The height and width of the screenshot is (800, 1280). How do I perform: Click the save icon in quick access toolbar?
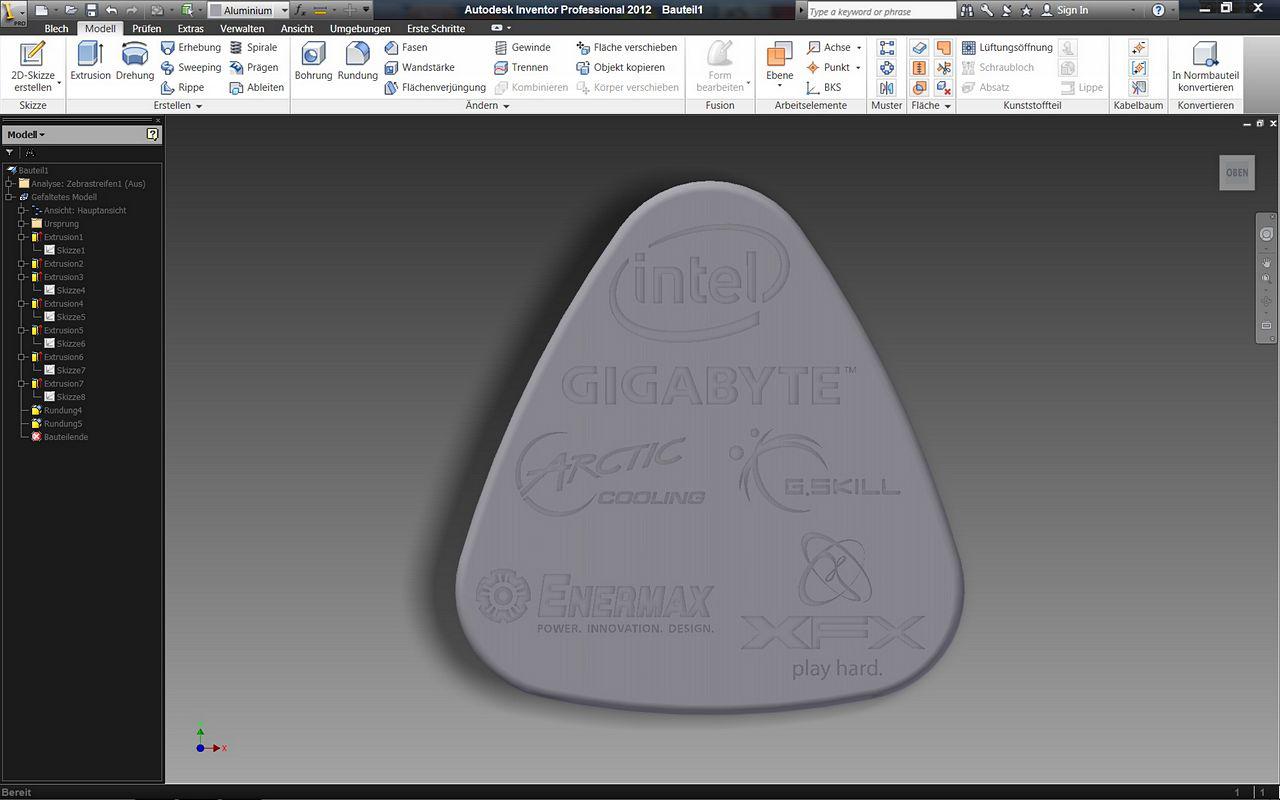click(x=91, y=10)
